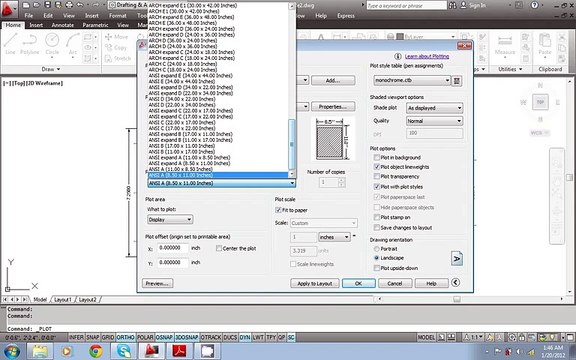
Task: Select the Line tool in Draw panel
Action: point(10,44)
